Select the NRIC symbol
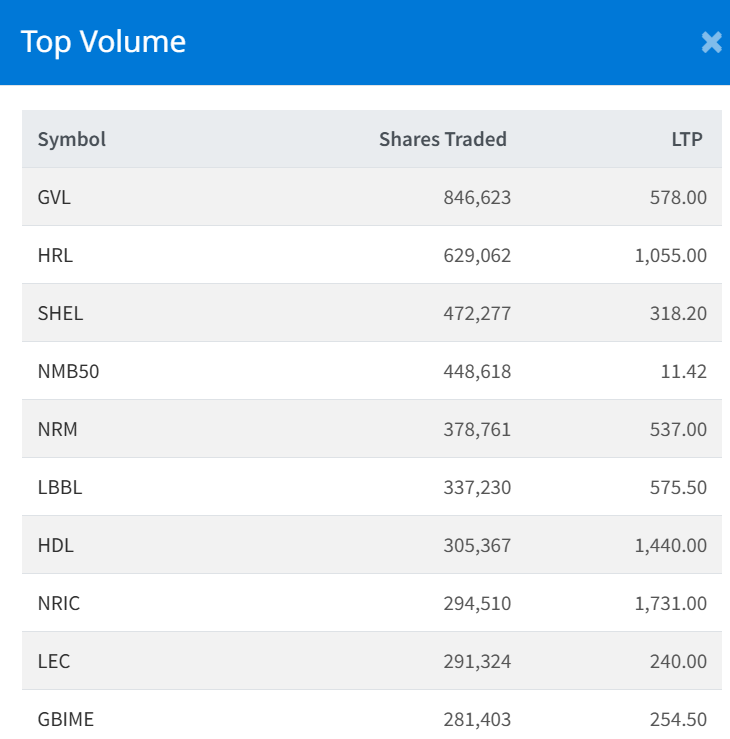This screenshot has width=730, height=739. point(59,603)
